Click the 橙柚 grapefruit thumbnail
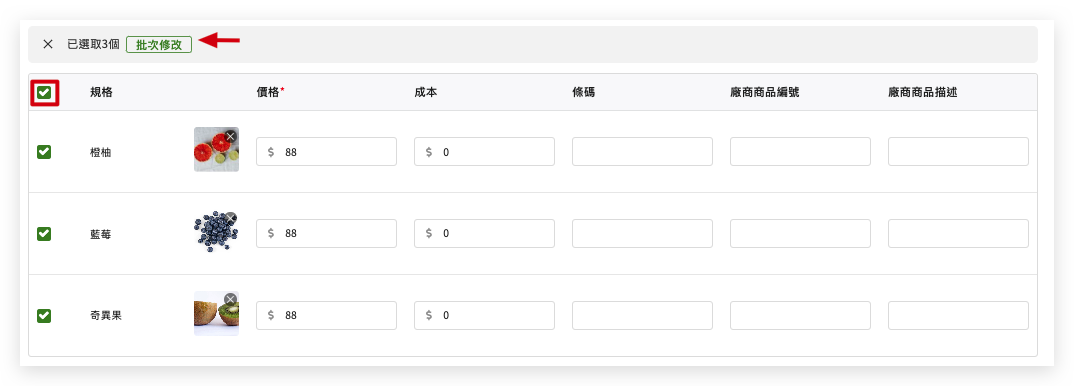1074x386 pixels. coord(216,149)
